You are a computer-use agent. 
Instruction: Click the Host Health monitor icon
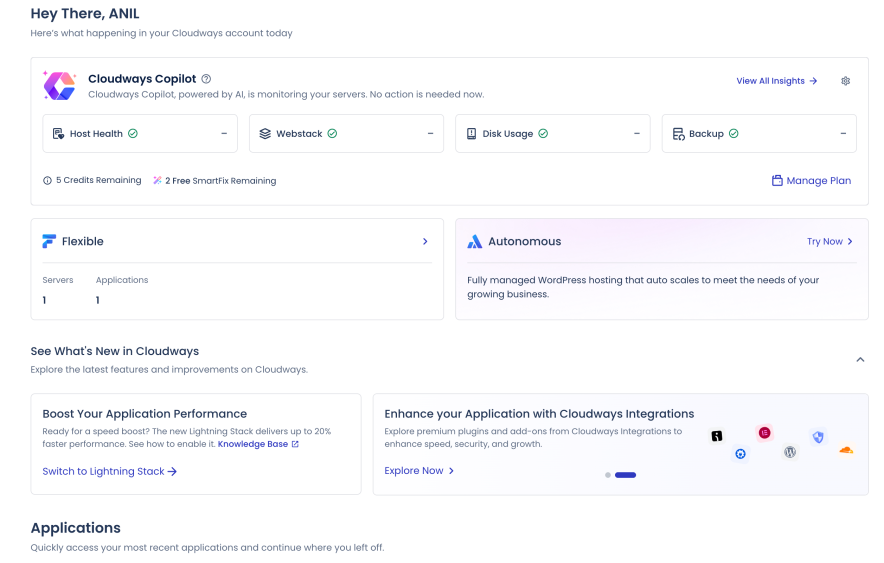coord(58,134)
